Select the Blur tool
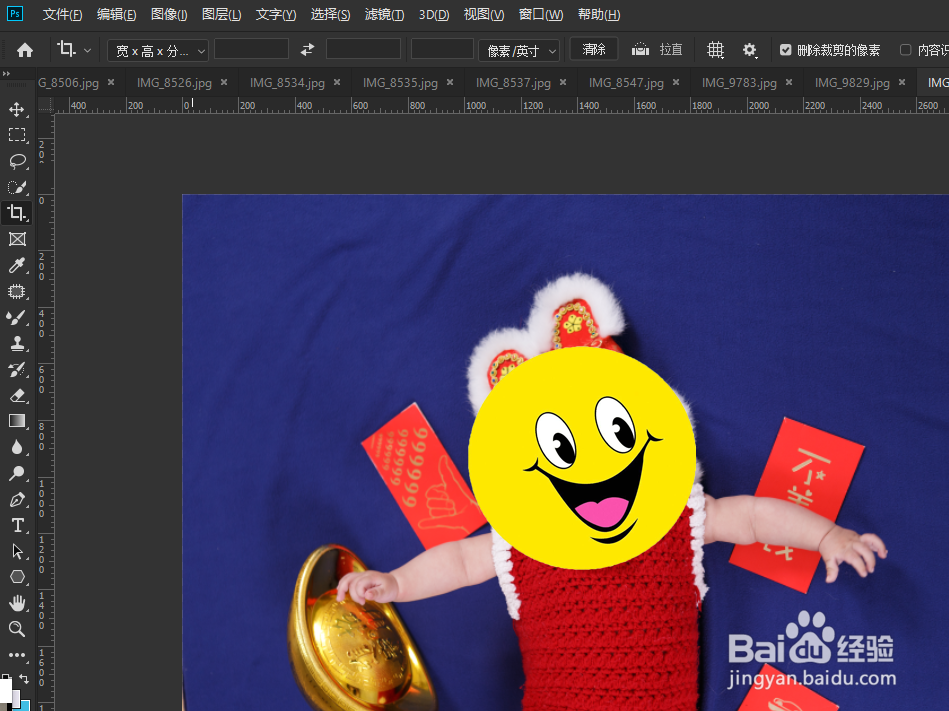Image resolution: width=949 pixels, height=711 pixels. click(17, 447)
